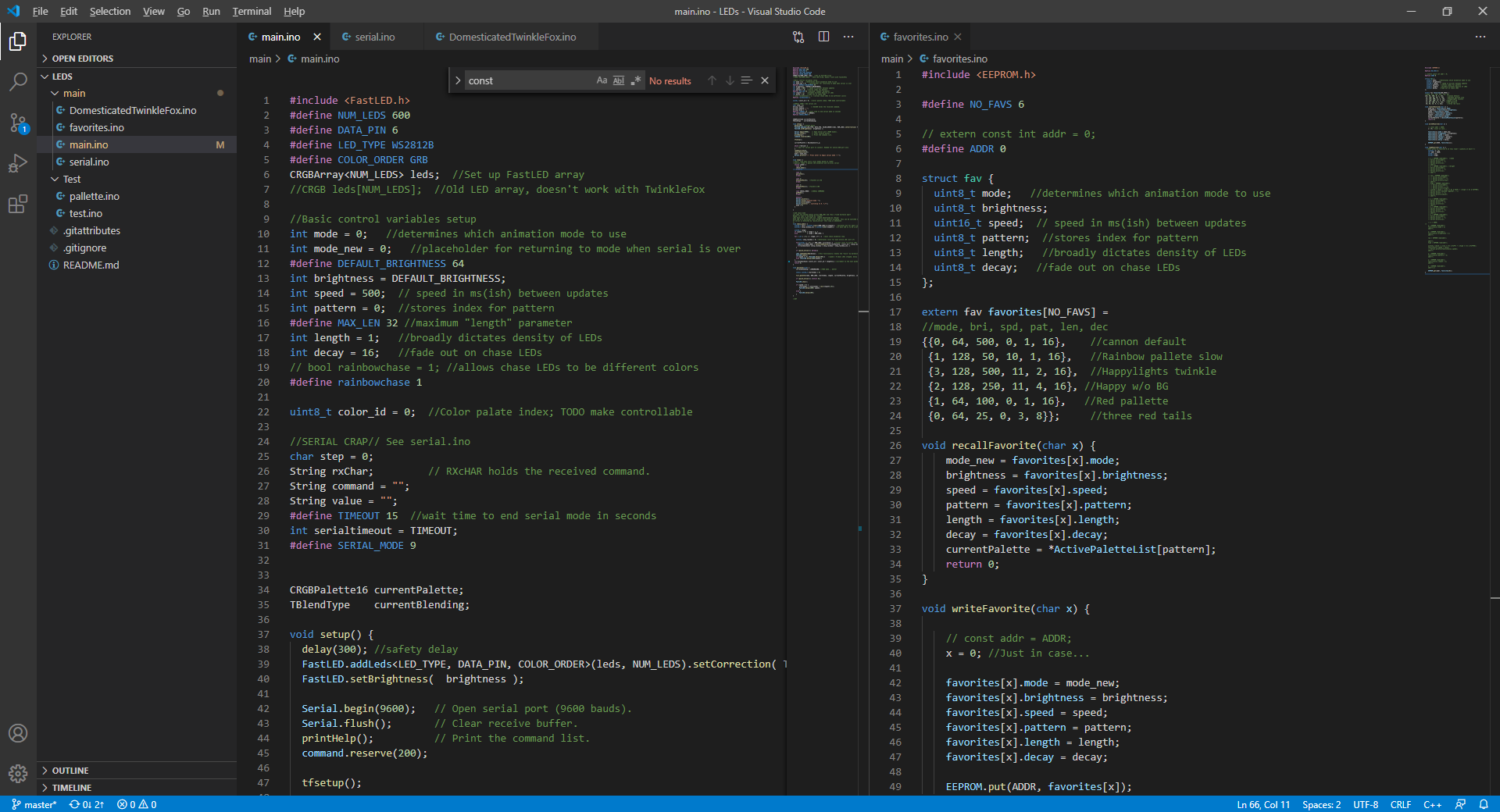
Task: Open the Help menu
Action: tap(294, 11)
